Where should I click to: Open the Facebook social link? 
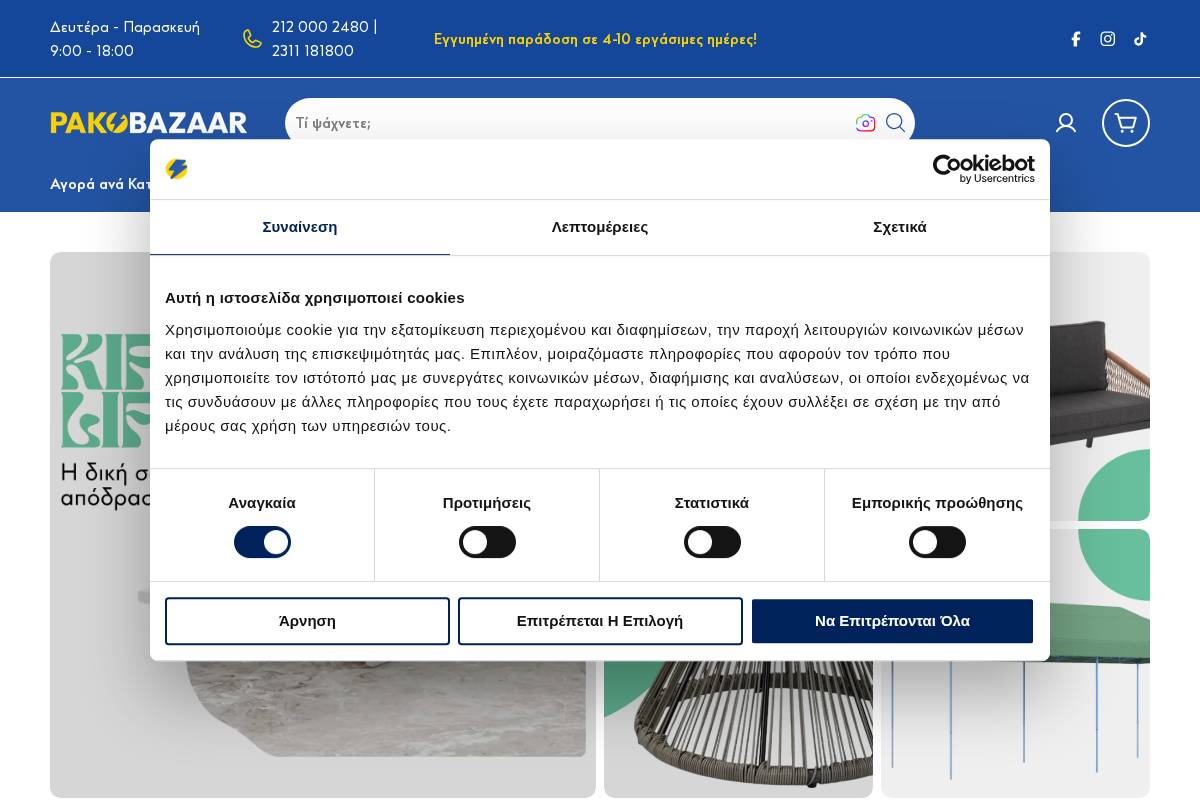pyautogui.click(x=1076, y=39)
